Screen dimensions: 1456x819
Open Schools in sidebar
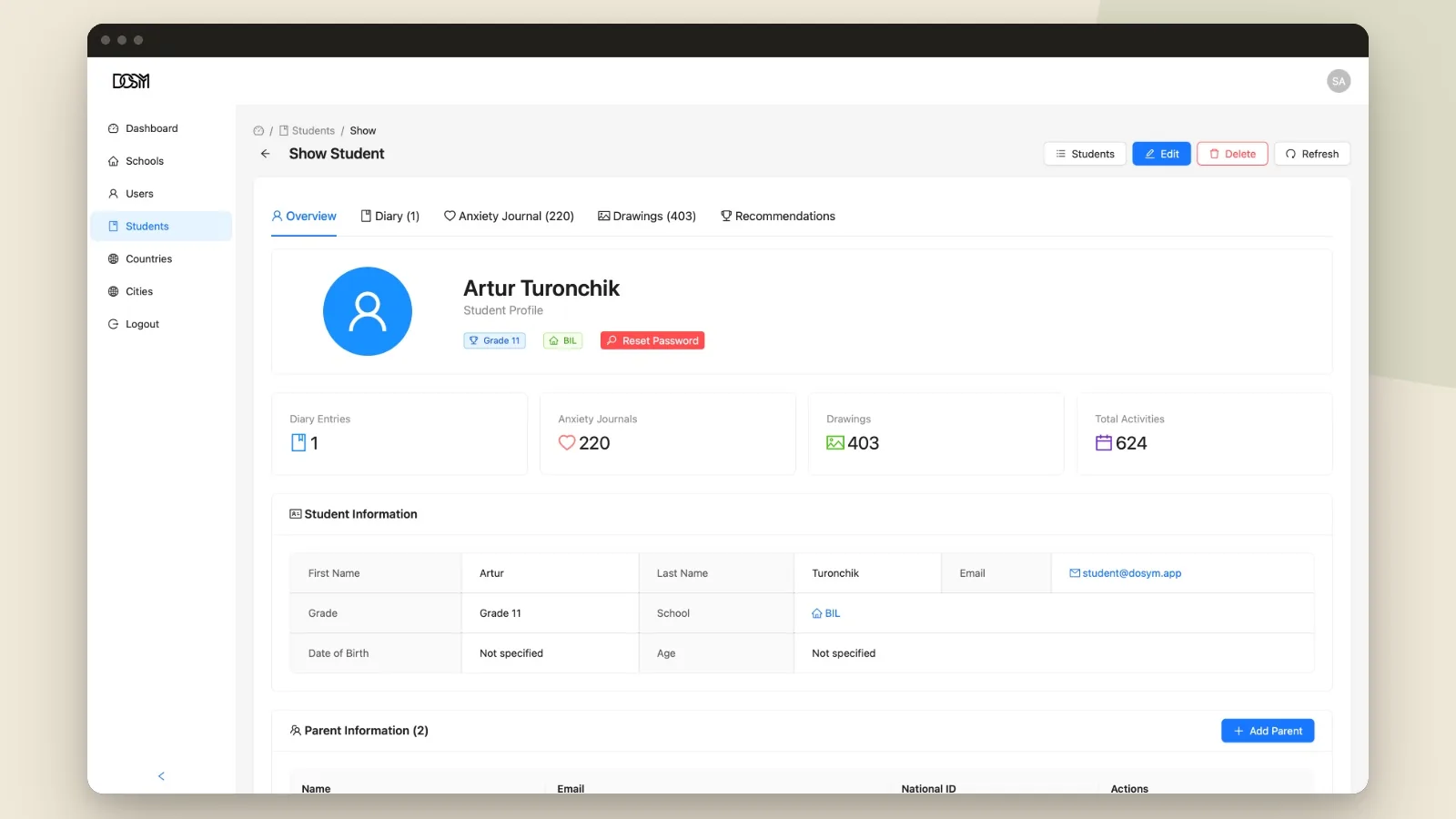[161, 161]
